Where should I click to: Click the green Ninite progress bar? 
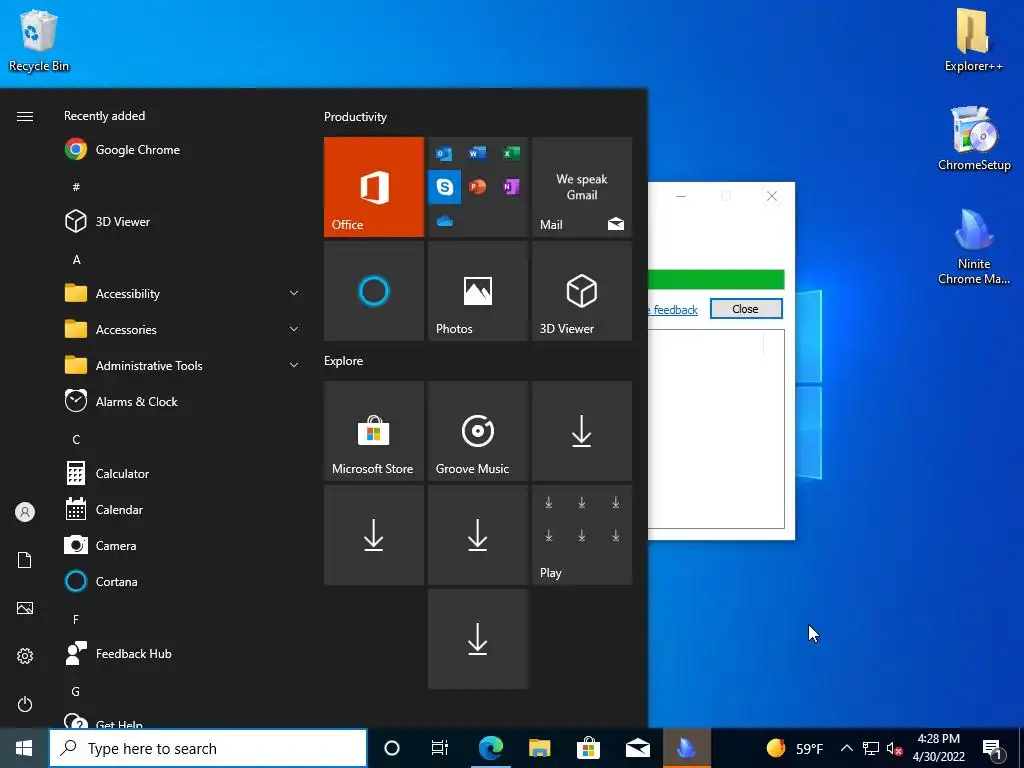(716, 280)
